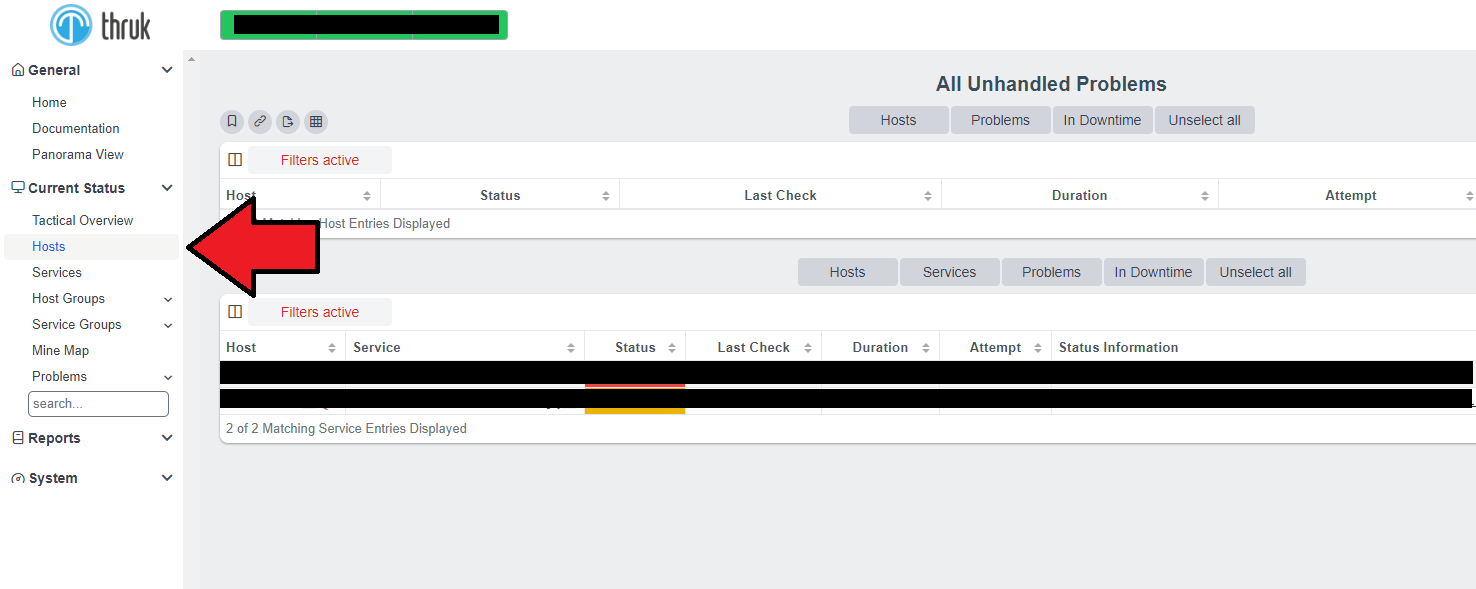Open the Documentation link
1476x589 pixels.
pos(75,128)
